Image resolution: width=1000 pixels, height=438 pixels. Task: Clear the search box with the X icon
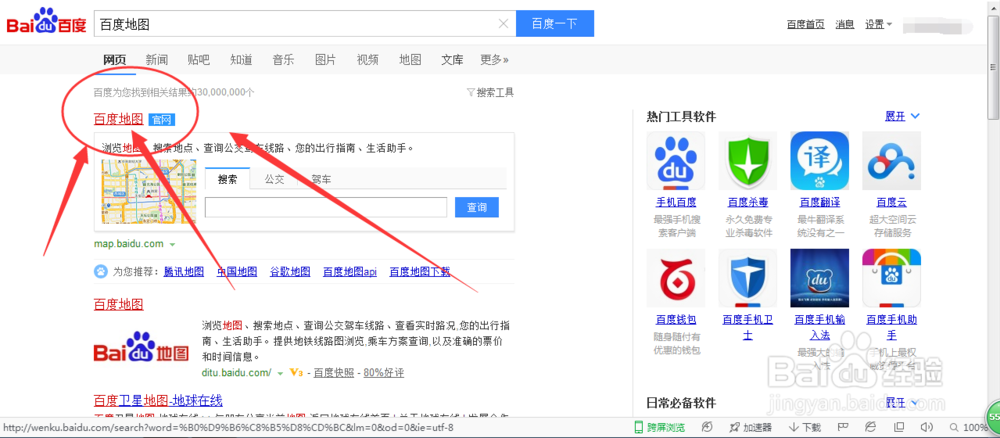tap(503, 24)
